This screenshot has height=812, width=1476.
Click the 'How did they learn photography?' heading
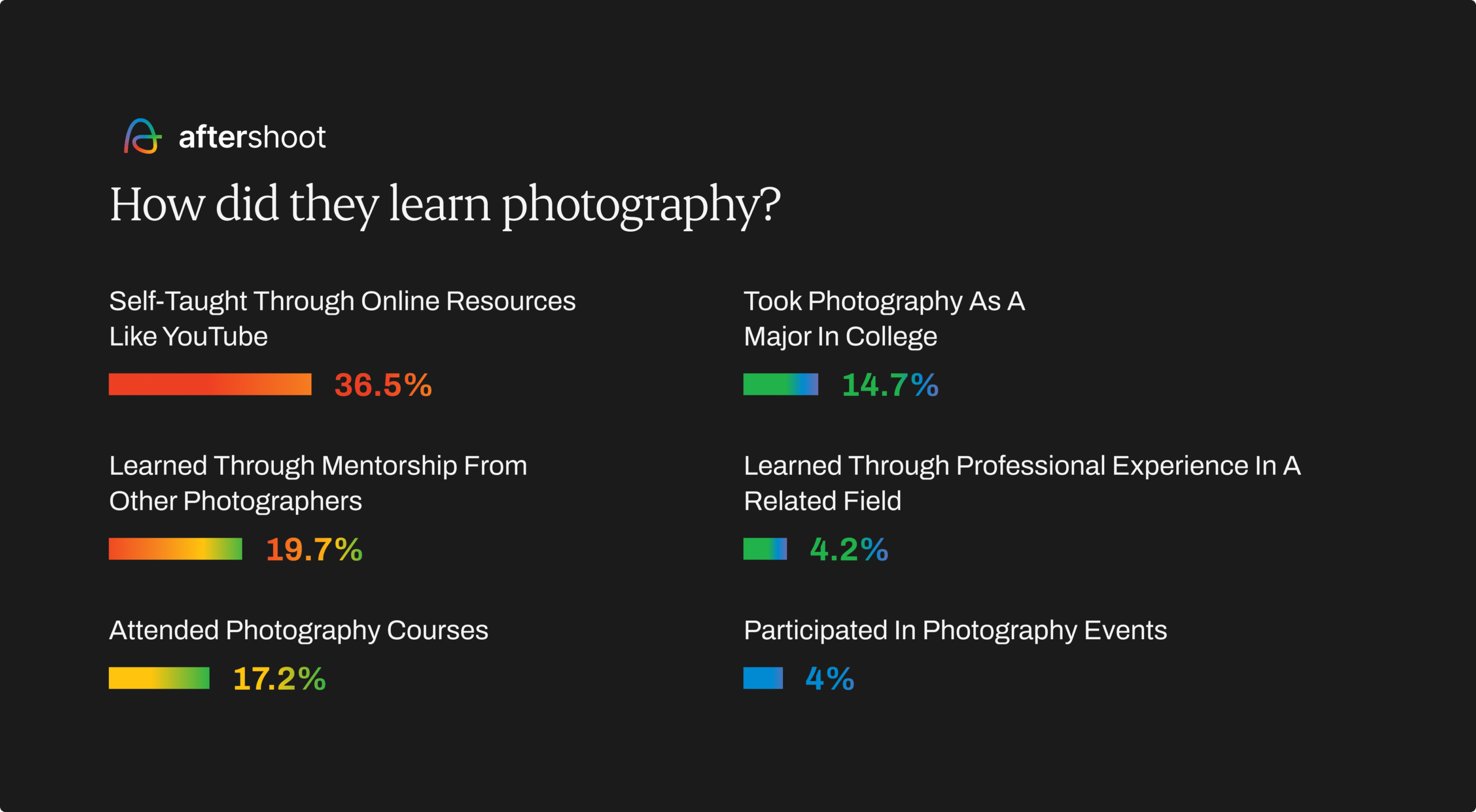[445, 205]
